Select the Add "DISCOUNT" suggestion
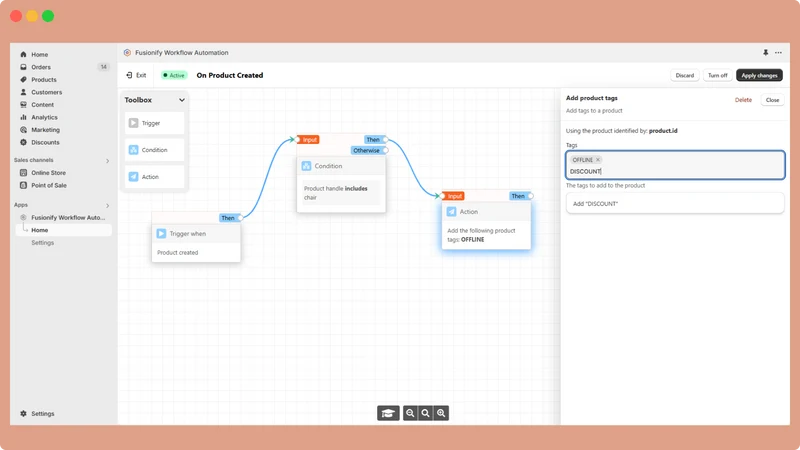 [674, 204]
